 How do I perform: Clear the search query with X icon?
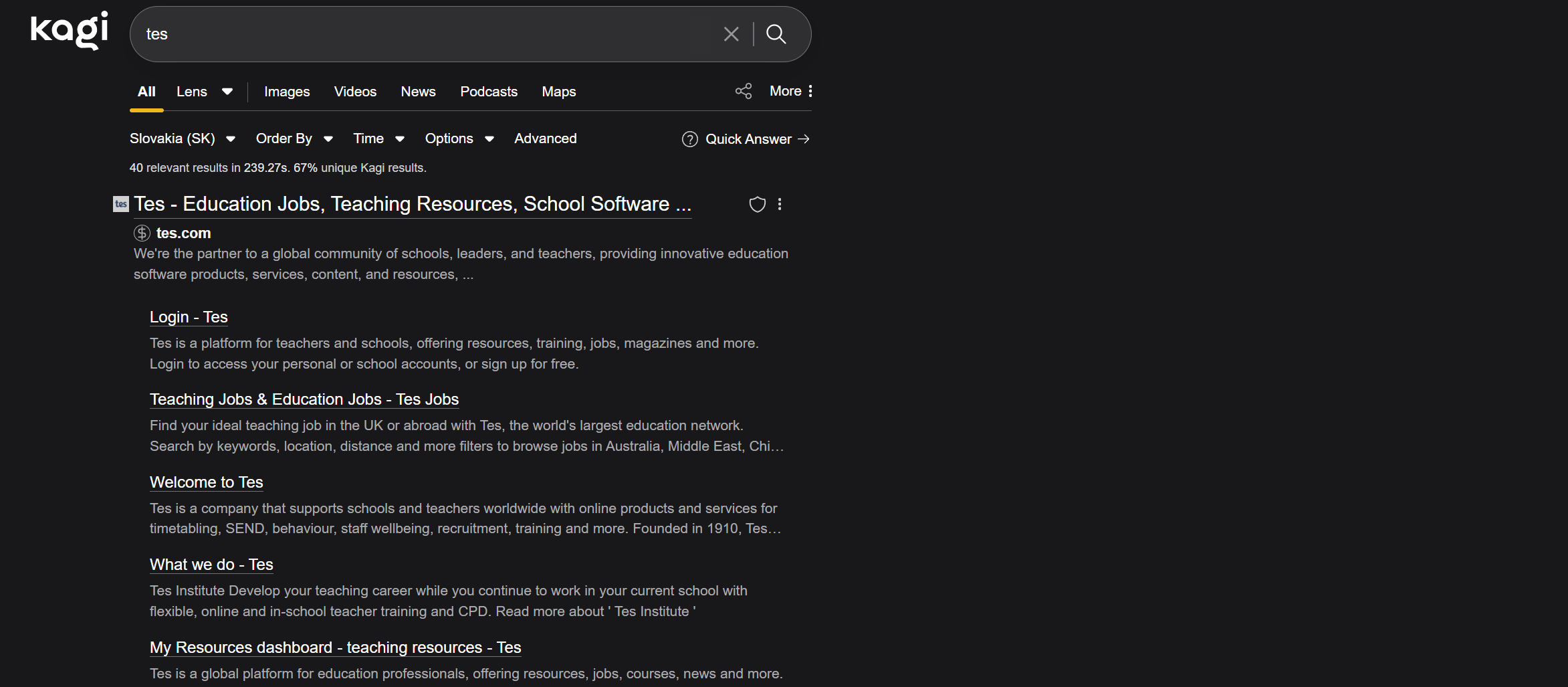[x=731, y=34]
